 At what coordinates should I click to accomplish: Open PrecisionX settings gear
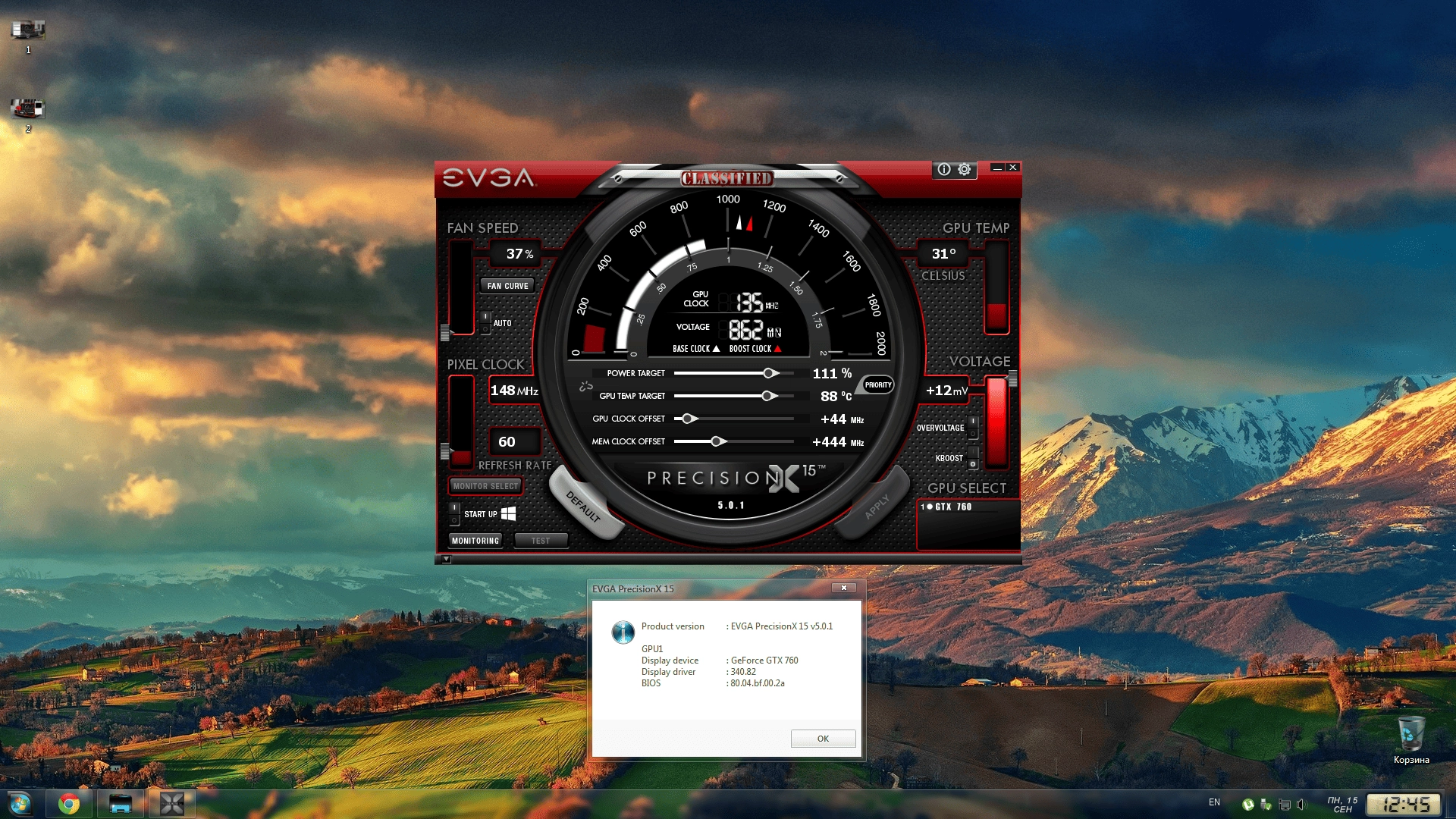pyautogui.click(x=965, y=169)
